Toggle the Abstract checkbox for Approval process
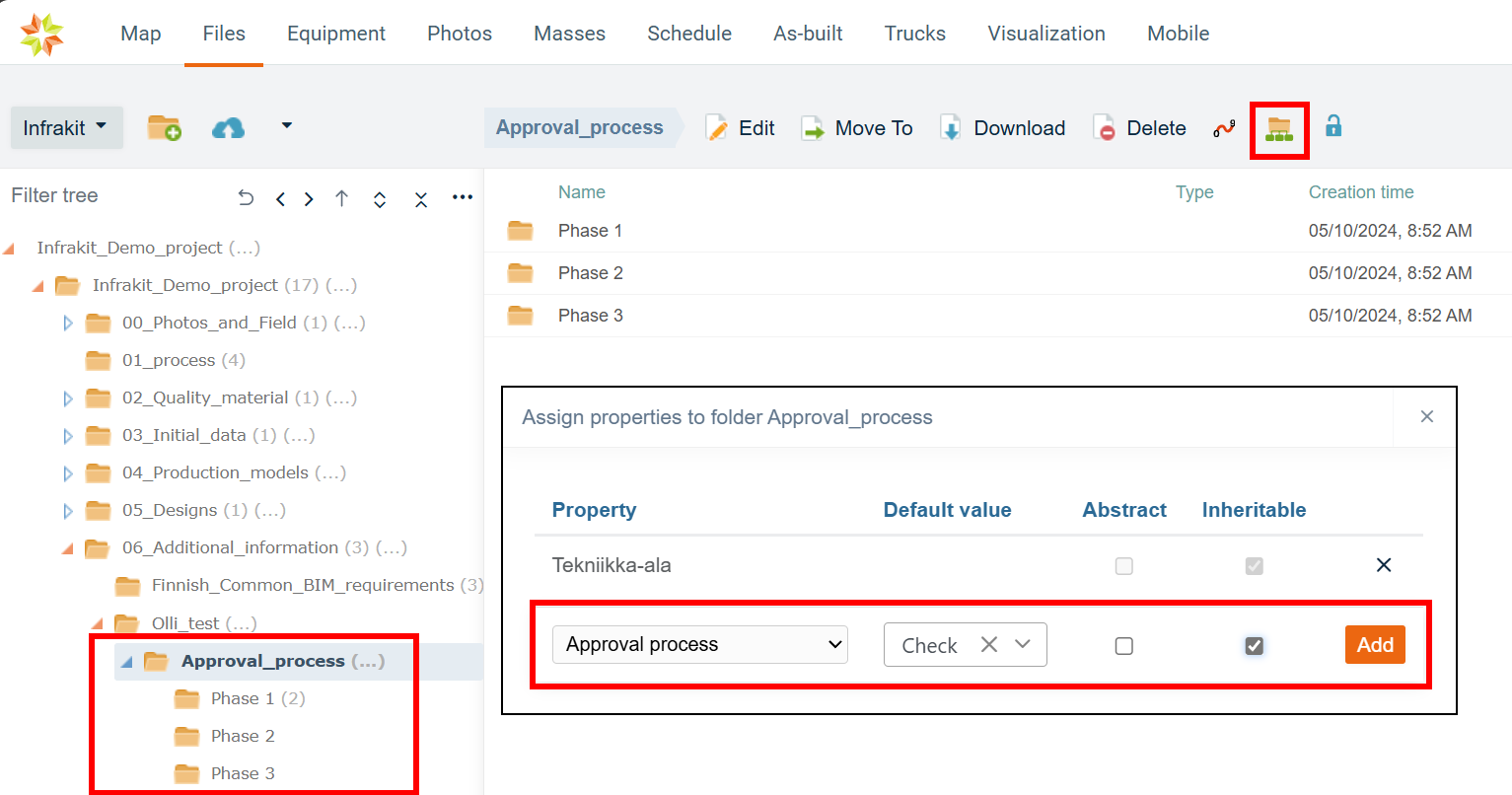The height and width of the screenshot is (795, 1512). 1123,646
